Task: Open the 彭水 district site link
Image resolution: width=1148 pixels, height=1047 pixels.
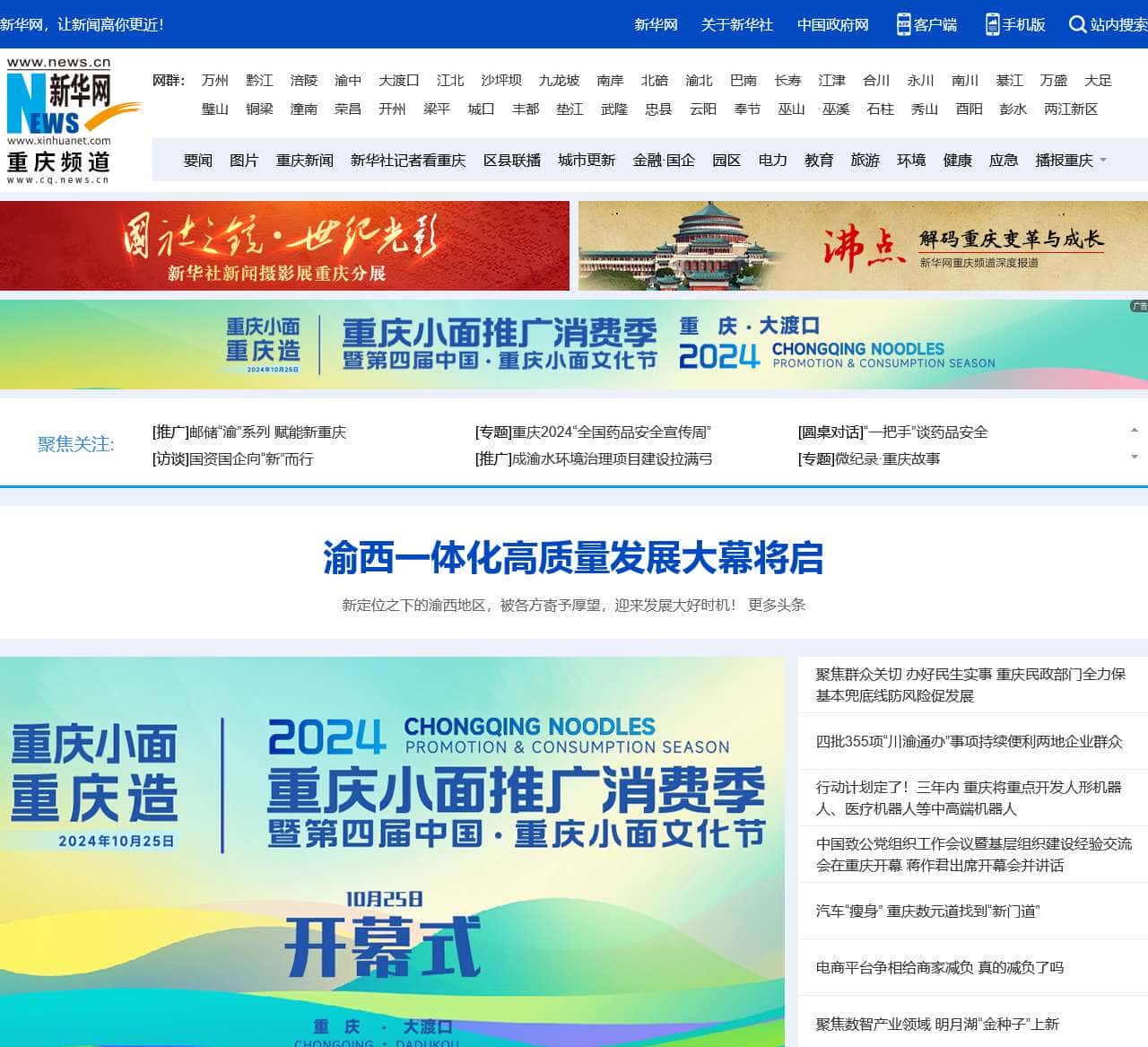Action: (x=1013, y=109)
